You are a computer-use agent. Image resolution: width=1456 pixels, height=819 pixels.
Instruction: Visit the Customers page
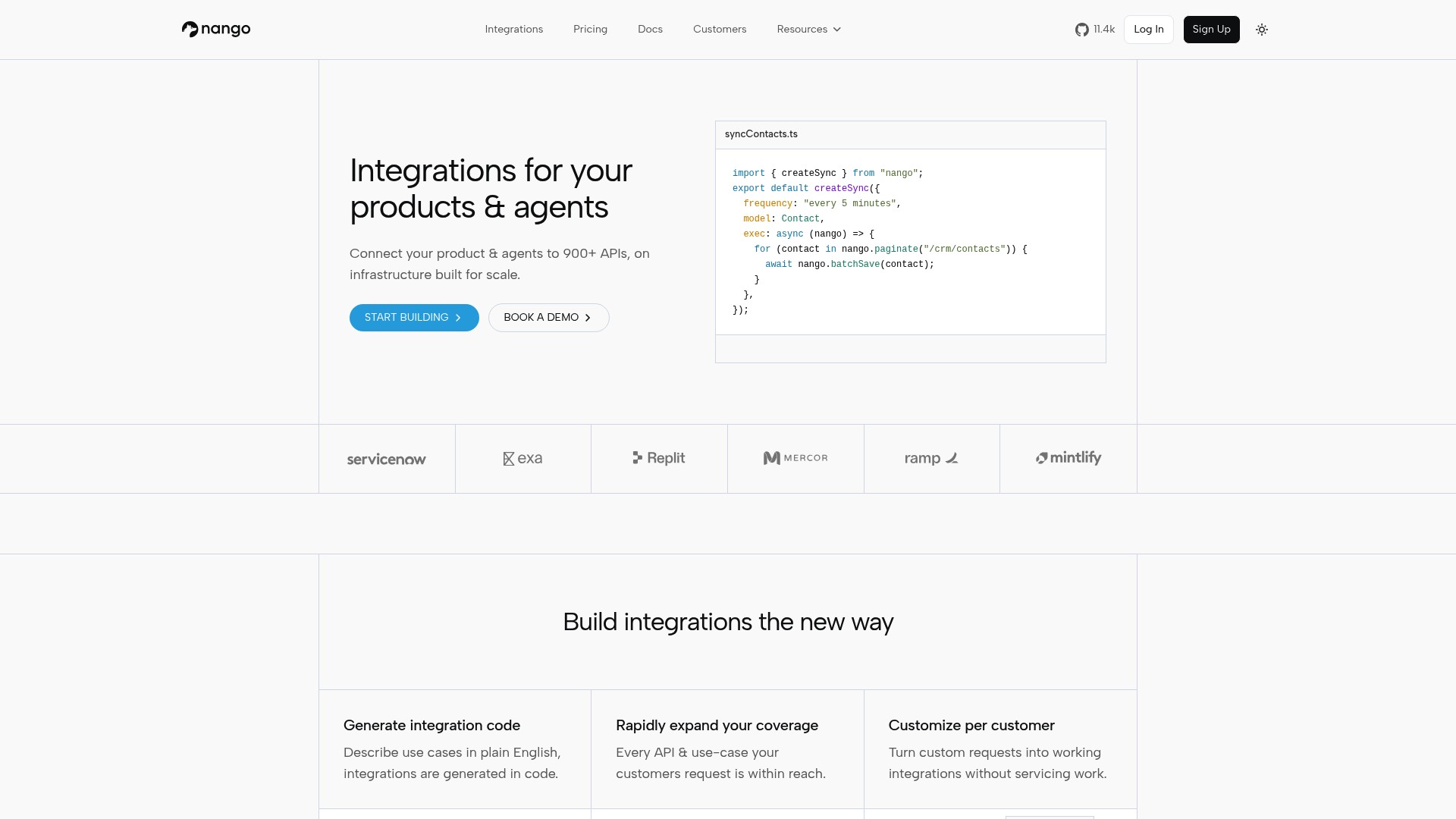click(x=720, y=30)
